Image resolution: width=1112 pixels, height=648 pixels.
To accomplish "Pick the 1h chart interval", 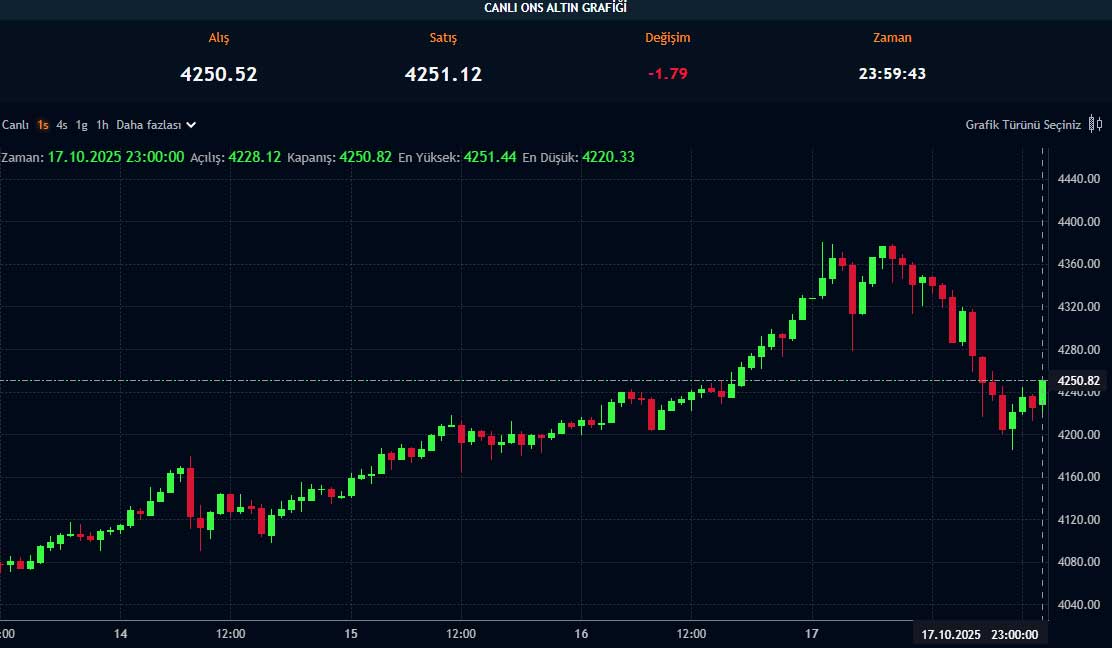I will [102, 125].
